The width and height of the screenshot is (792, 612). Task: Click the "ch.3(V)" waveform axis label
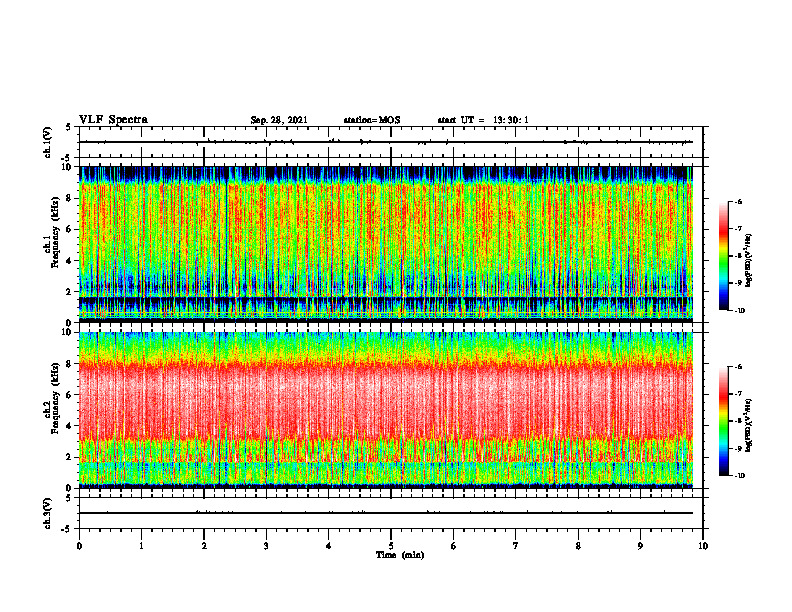tap(48, 513)
